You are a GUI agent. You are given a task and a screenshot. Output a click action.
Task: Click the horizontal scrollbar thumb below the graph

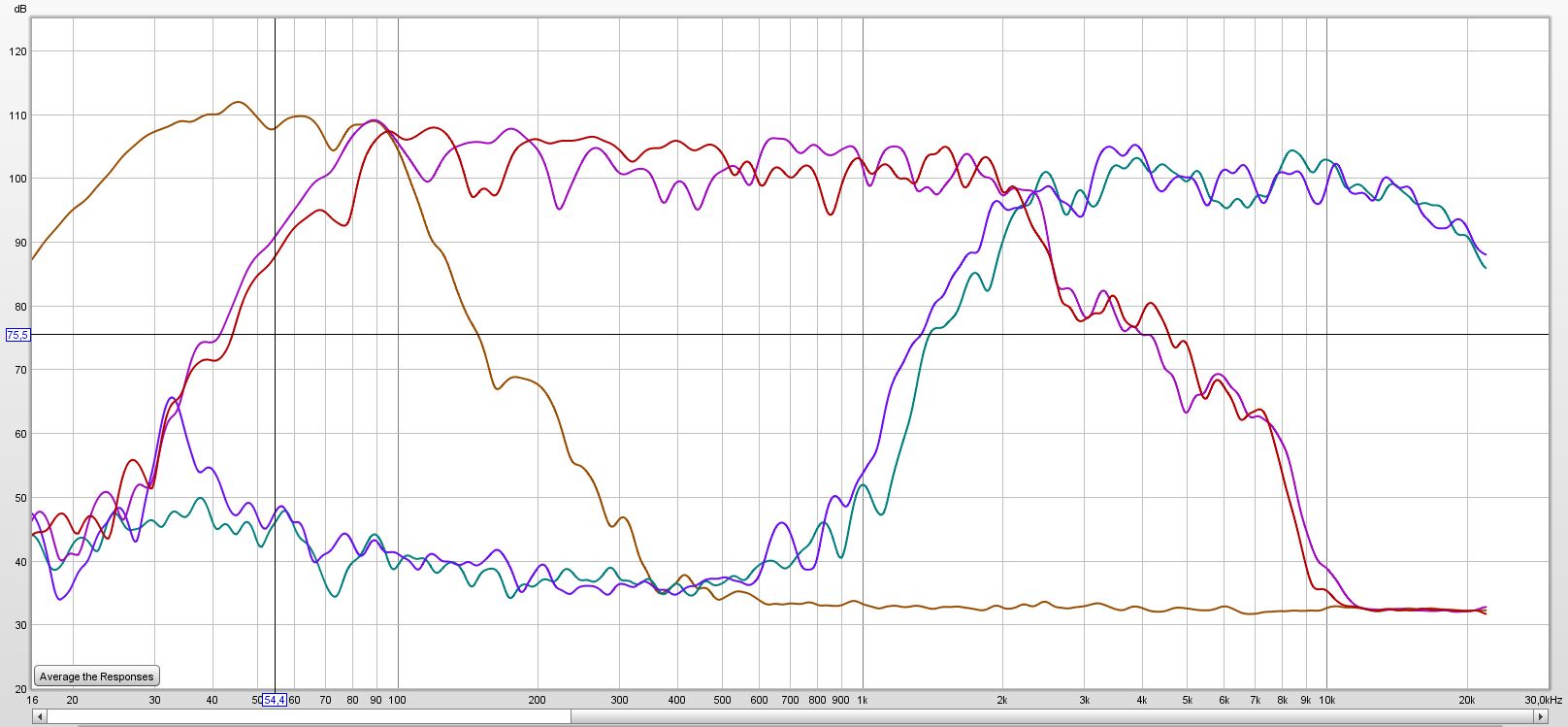pyautogui.click(x=309, y=717)
